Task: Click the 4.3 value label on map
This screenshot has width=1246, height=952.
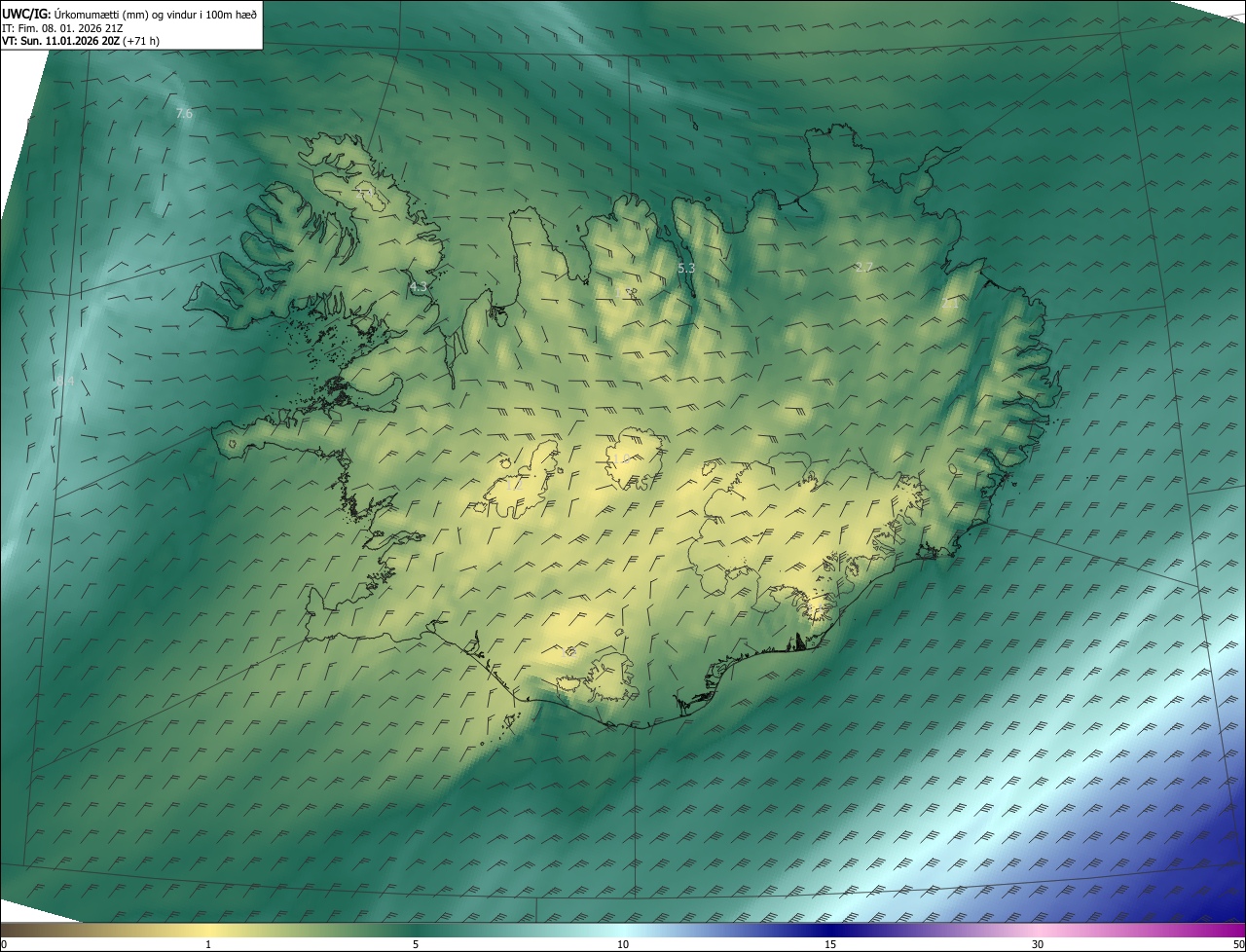Action: [x=419, y=287]
